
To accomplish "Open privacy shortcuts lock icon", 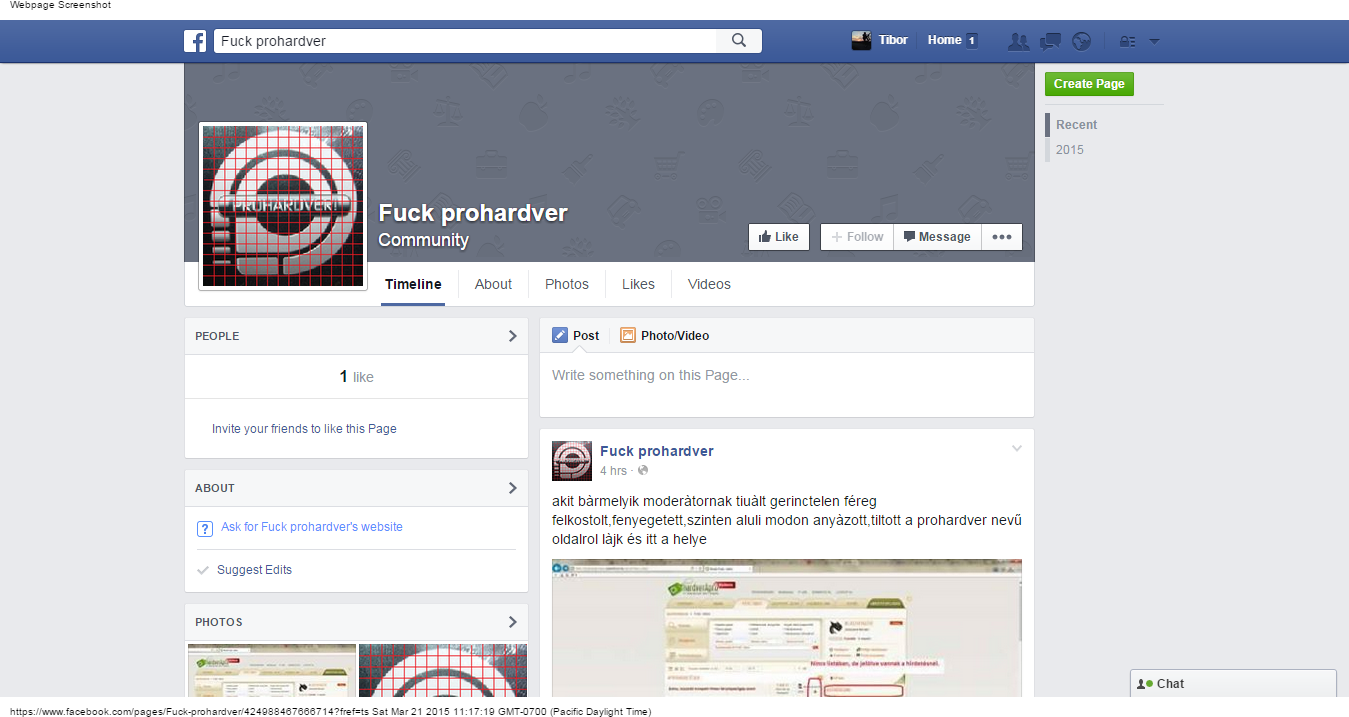I will tap(1128, 42).
